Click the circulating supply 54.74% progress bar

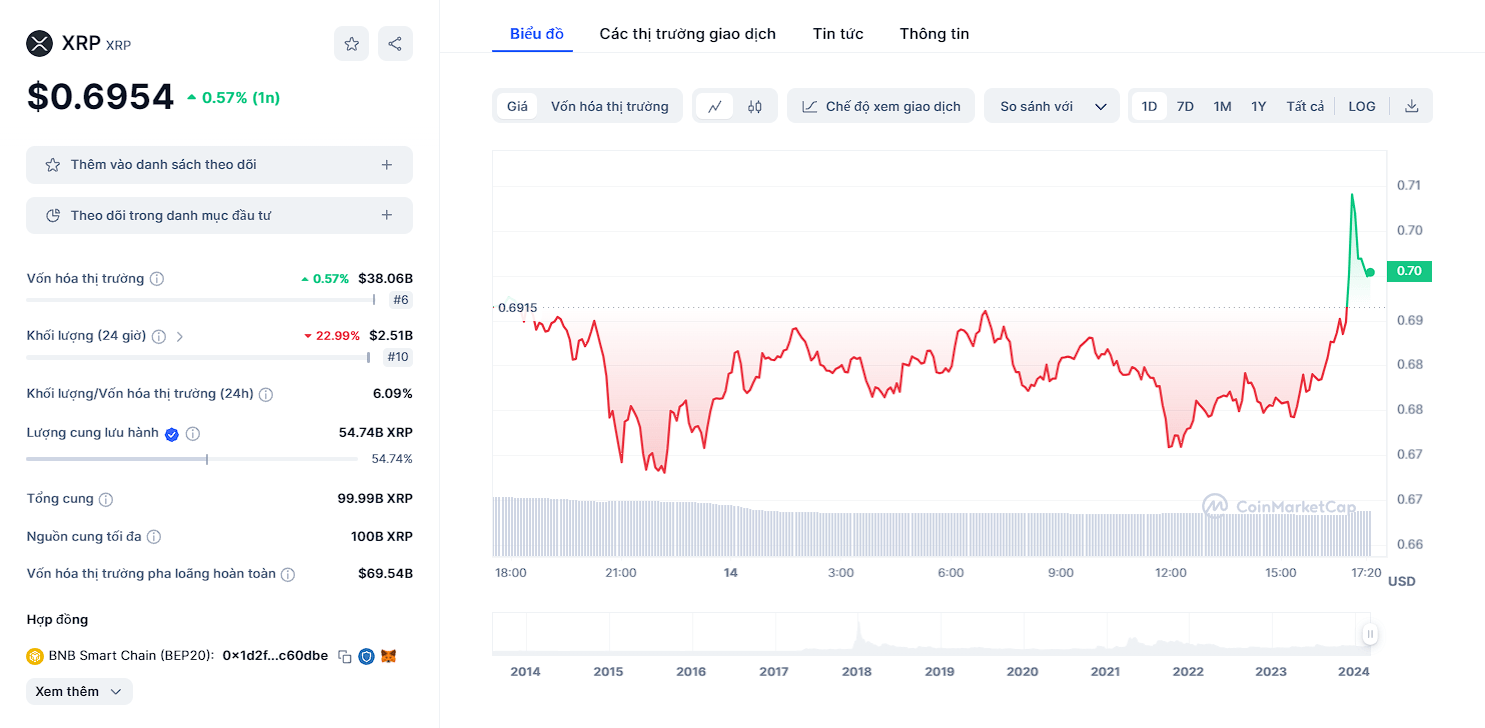[192, 459]
